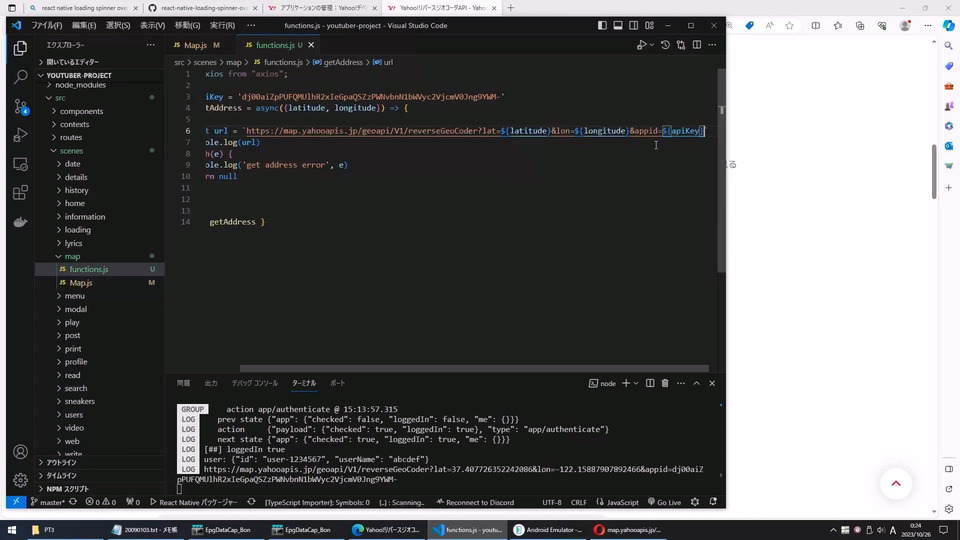Open Android Emulator from Windows taskbar

[x=546, y=529]
